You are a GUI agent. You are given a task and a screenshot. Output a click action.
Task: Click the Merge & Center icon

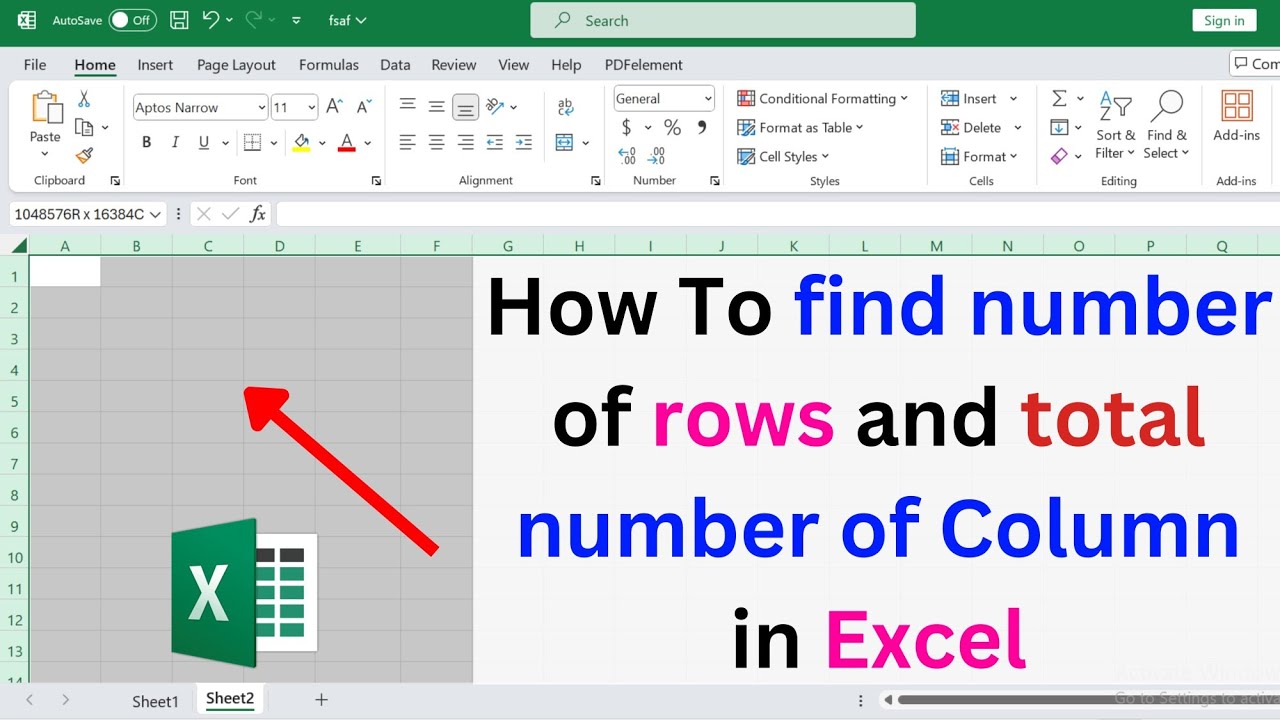564,142
